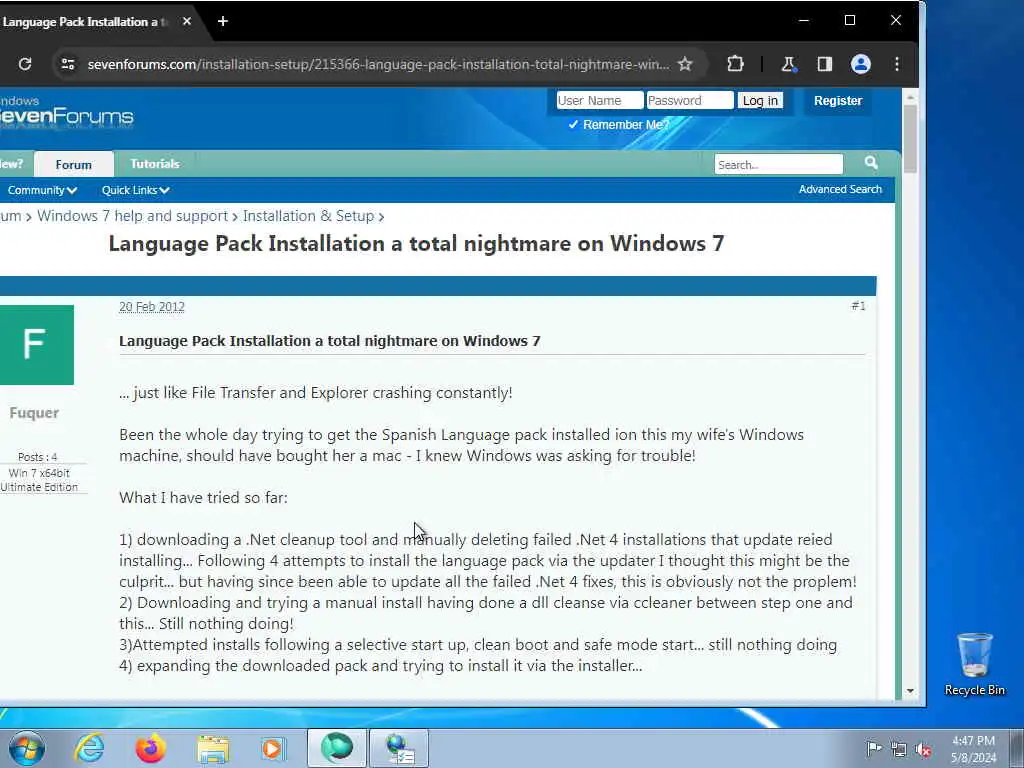Viewport: 1024px width, 768px height.
Task: Click the vertical scrollbar thumb
Action: [910, 139]
